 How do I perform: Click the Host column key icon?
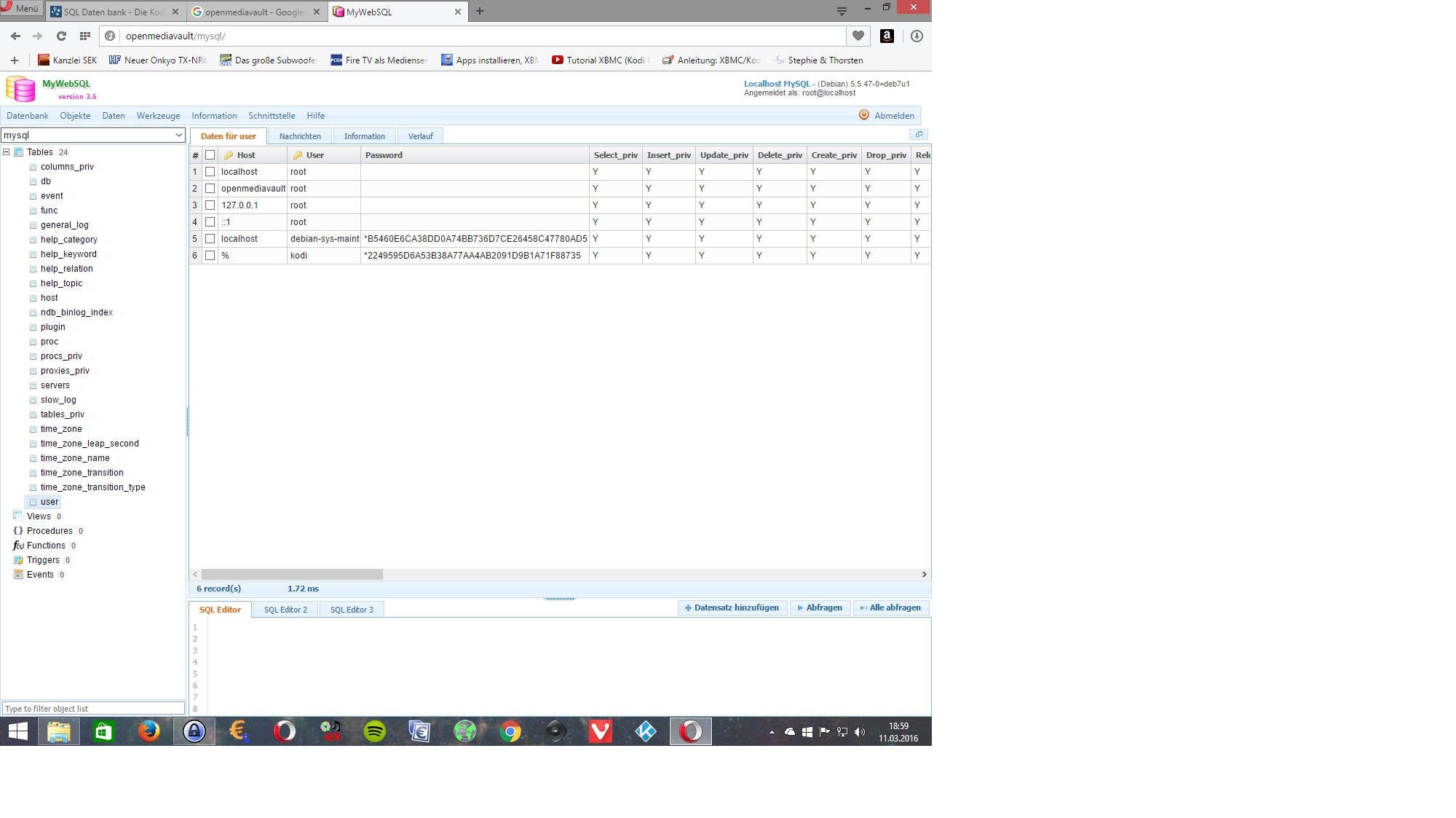(x=229, y=155)
